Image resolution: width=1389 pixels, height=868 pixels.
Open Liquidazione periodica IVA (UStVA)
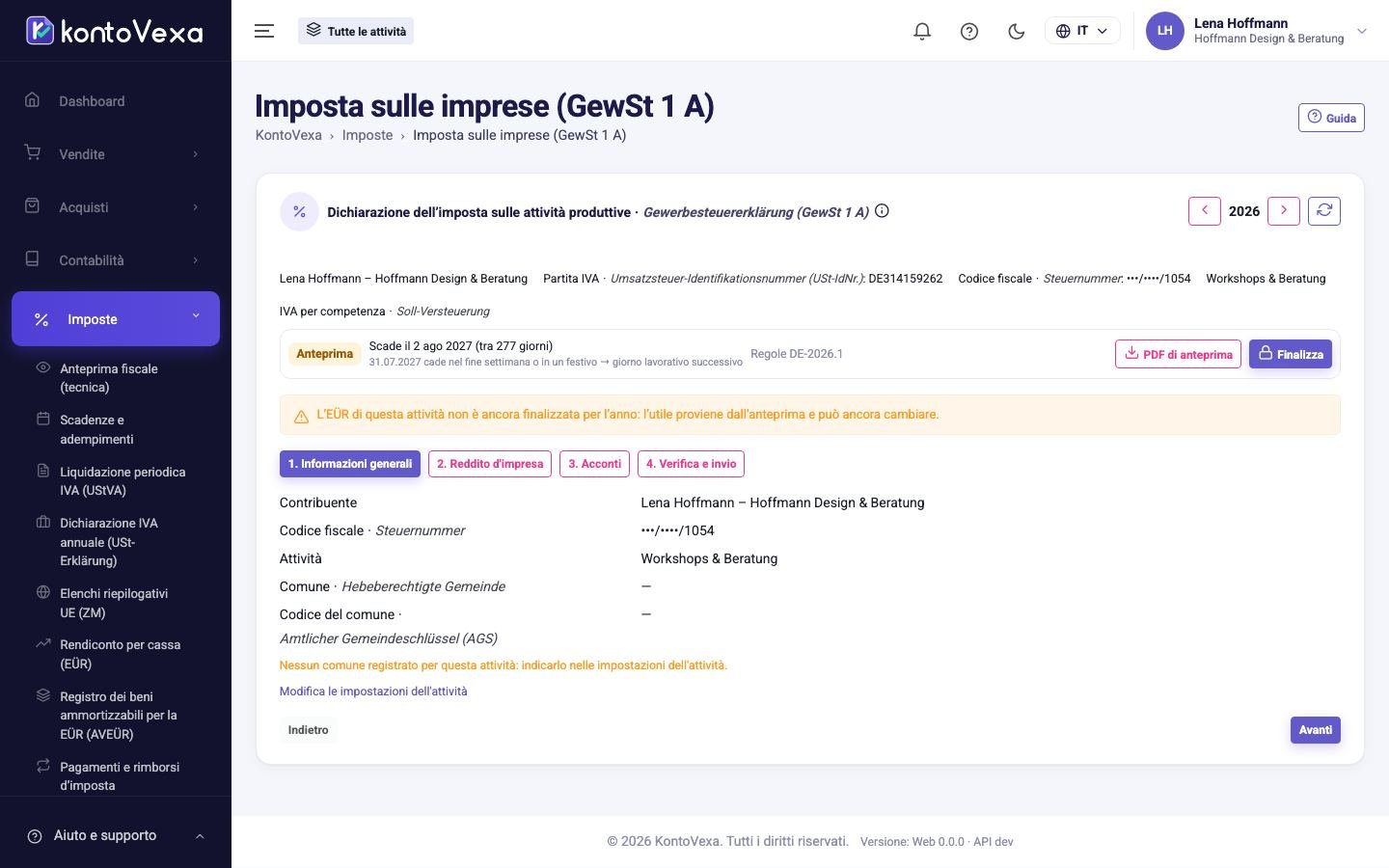pyautogui.click(x=116, y=481)
